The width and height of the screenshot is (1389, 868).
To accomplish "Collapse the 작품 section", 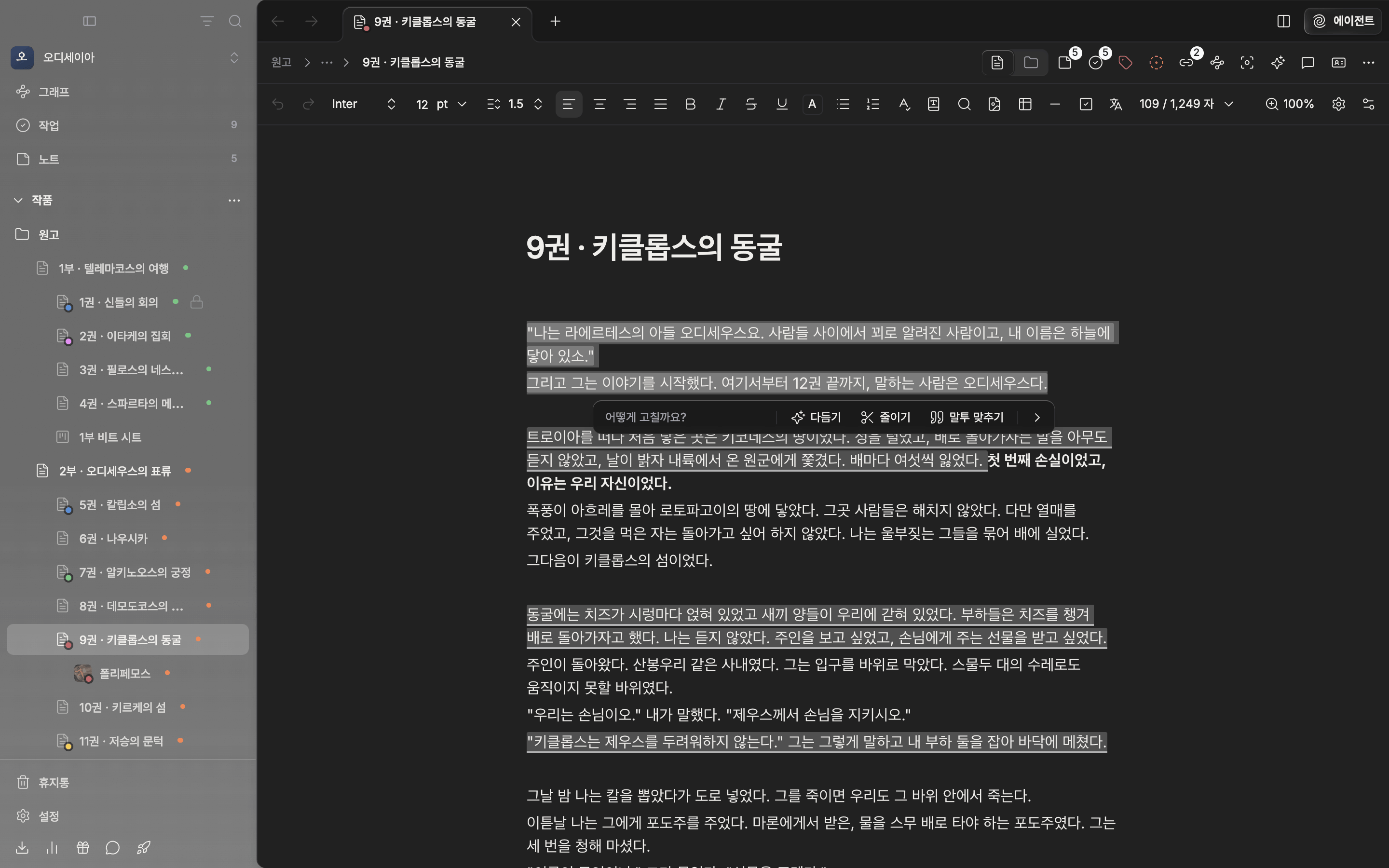I will pos(18,200).
